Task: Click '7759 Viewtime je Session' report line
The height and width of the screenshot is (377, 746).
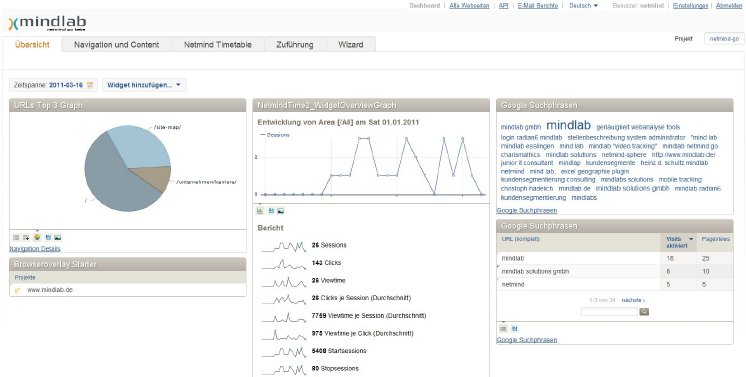Action: click(369, 316)
